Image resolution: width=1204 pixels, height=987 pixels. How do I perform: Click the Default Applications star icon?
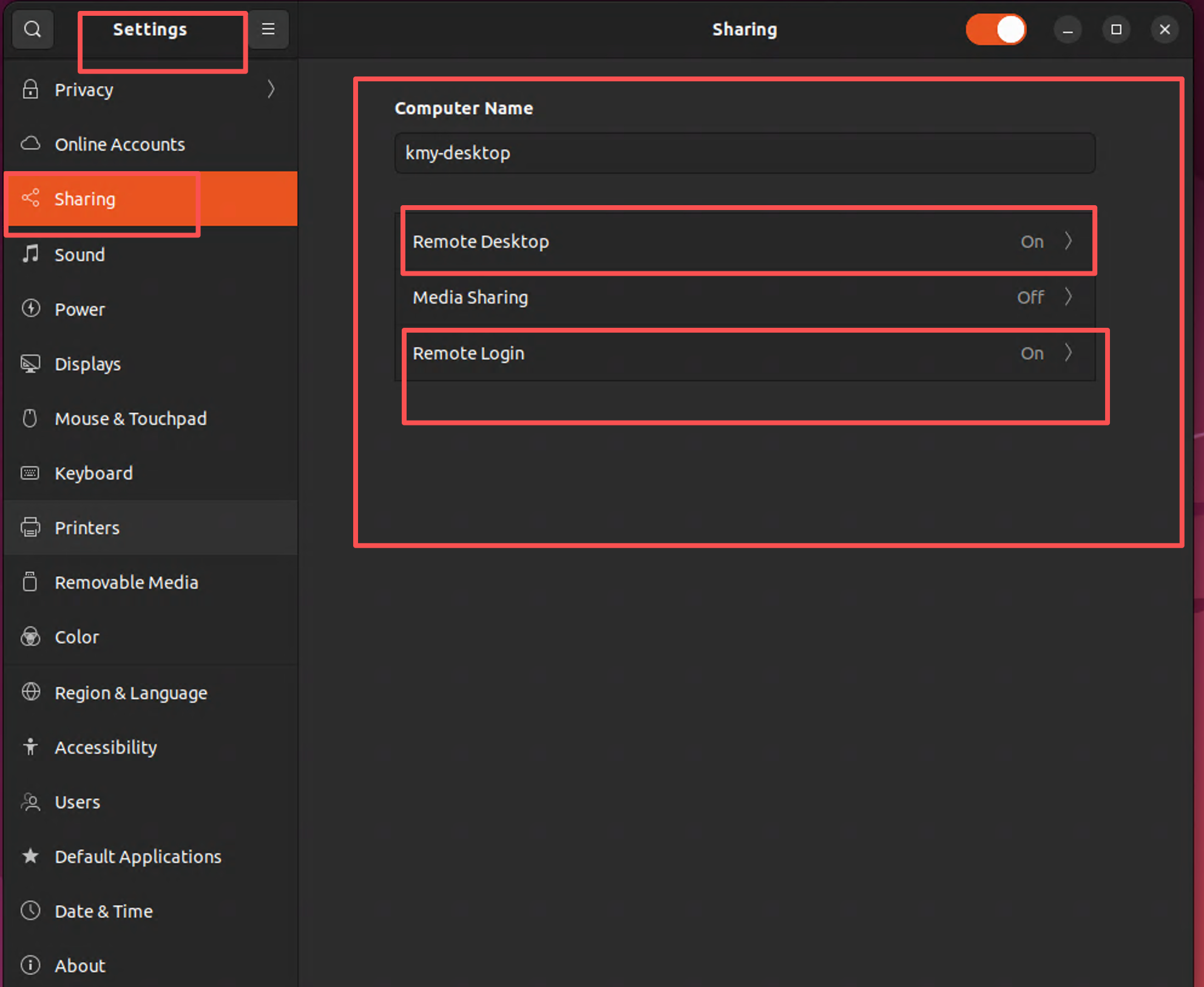pyautogui.click(x=30, y=856)
